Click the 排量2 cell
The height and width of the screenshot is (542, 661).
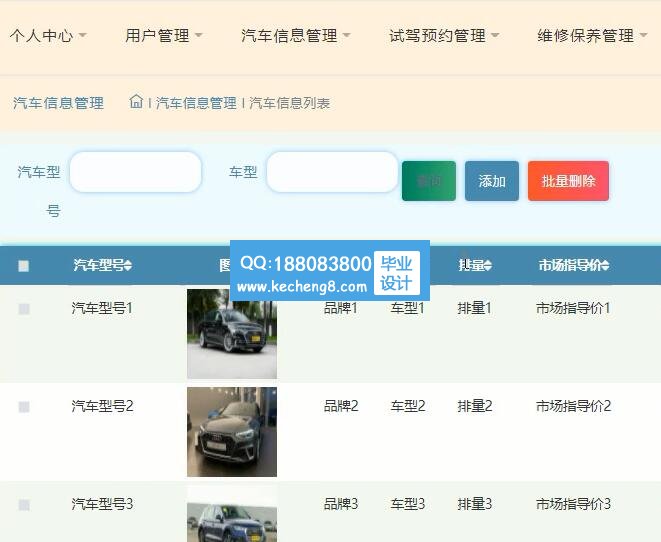(475, 406)
